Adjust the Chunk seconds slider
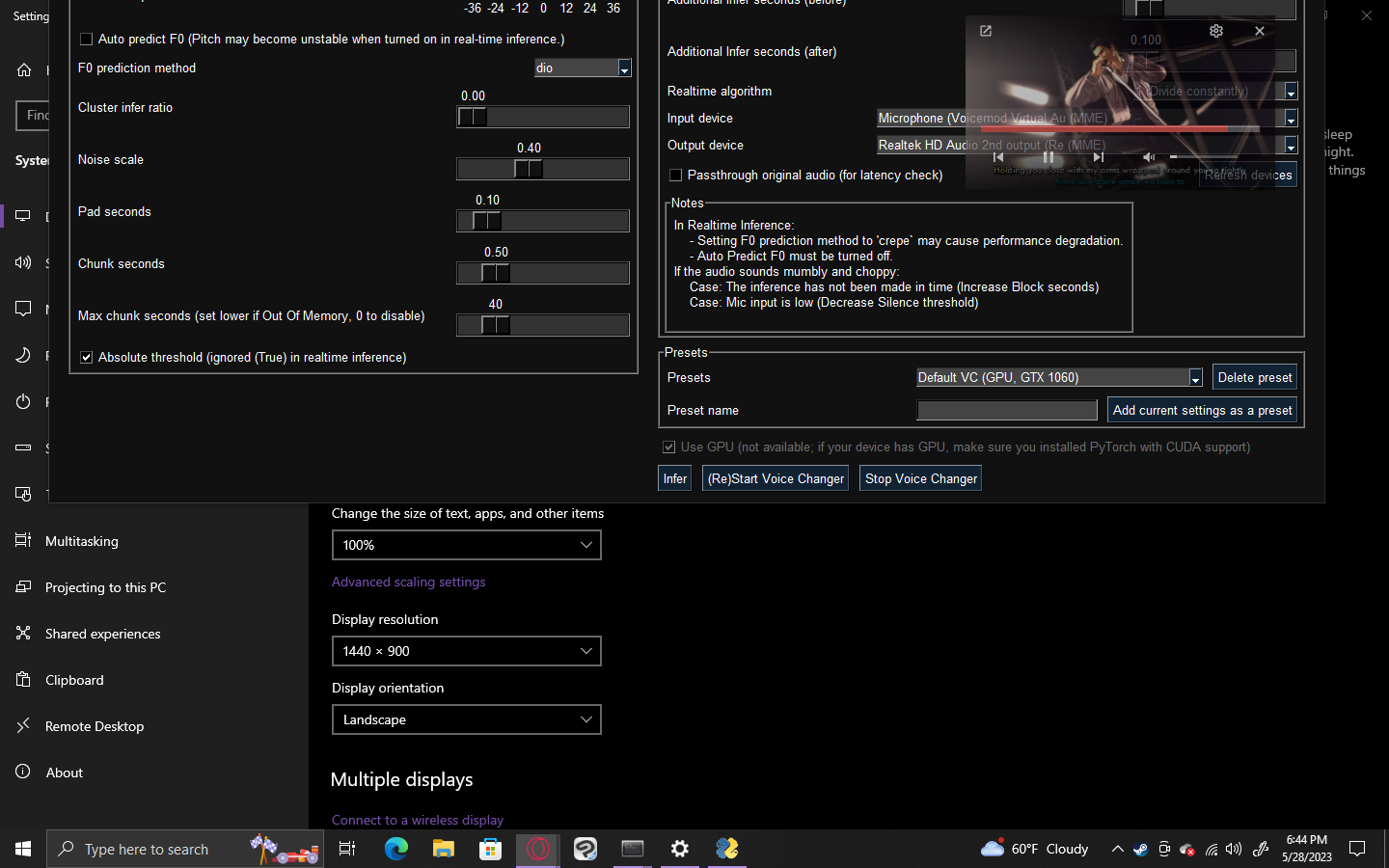 [x=543, y=273]
